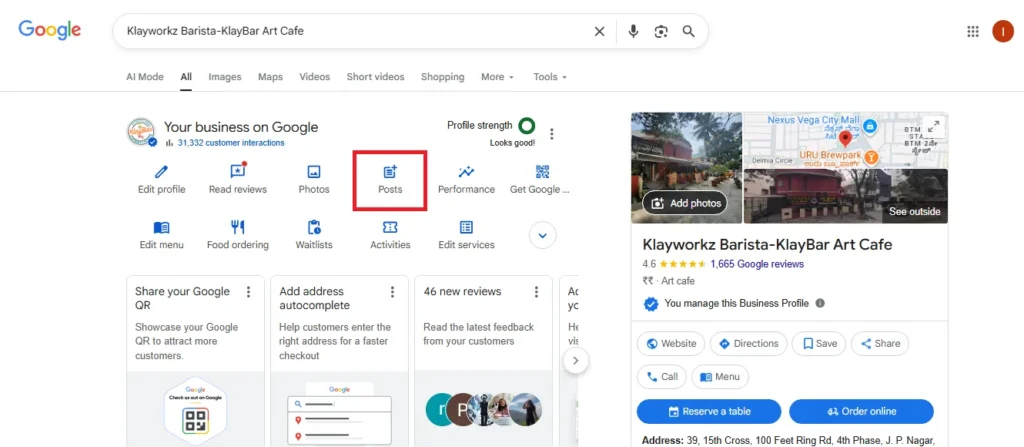Open the cafe exterior photo thumbnail
Image resolution: width=1024 pixels, height=447 pixels.
coord(686,168)
